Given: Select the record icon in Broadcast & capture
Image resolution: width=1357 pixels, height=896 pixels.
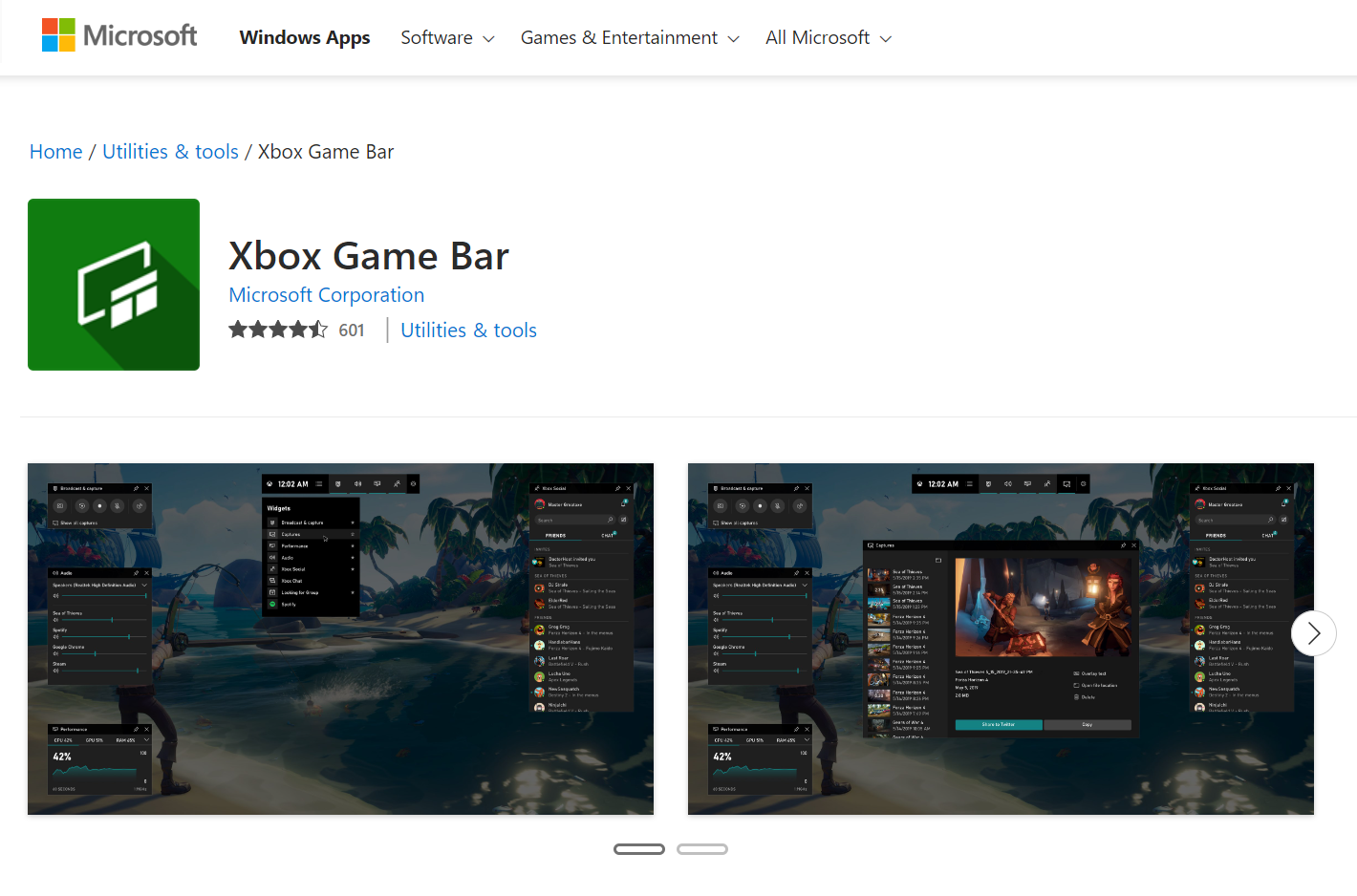Looking at the screenshot, I should click(100, 506).
